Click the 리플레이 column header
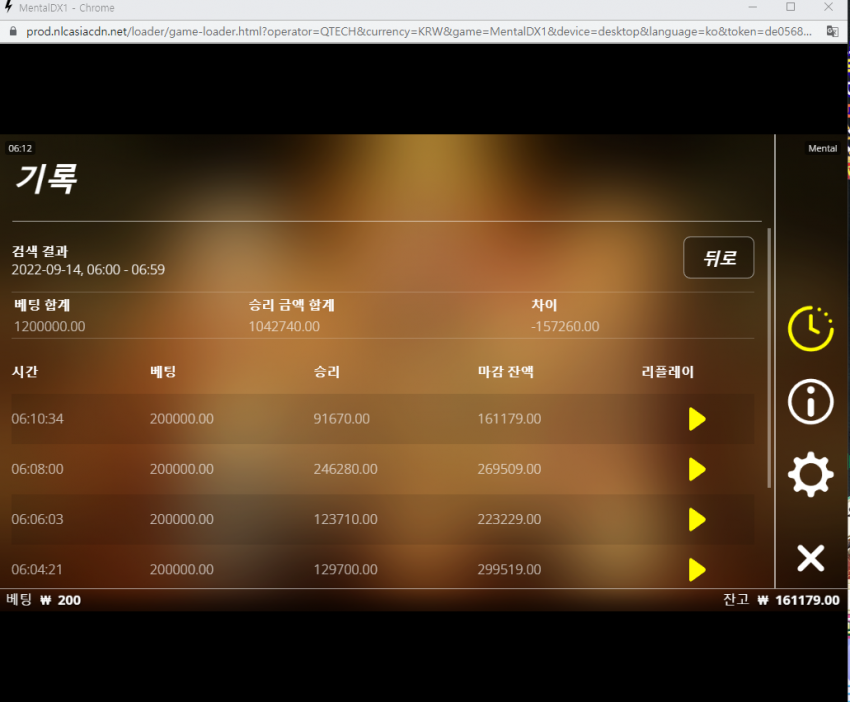Image resolution: width=850 pixels, height=702 pixels. 667,372
